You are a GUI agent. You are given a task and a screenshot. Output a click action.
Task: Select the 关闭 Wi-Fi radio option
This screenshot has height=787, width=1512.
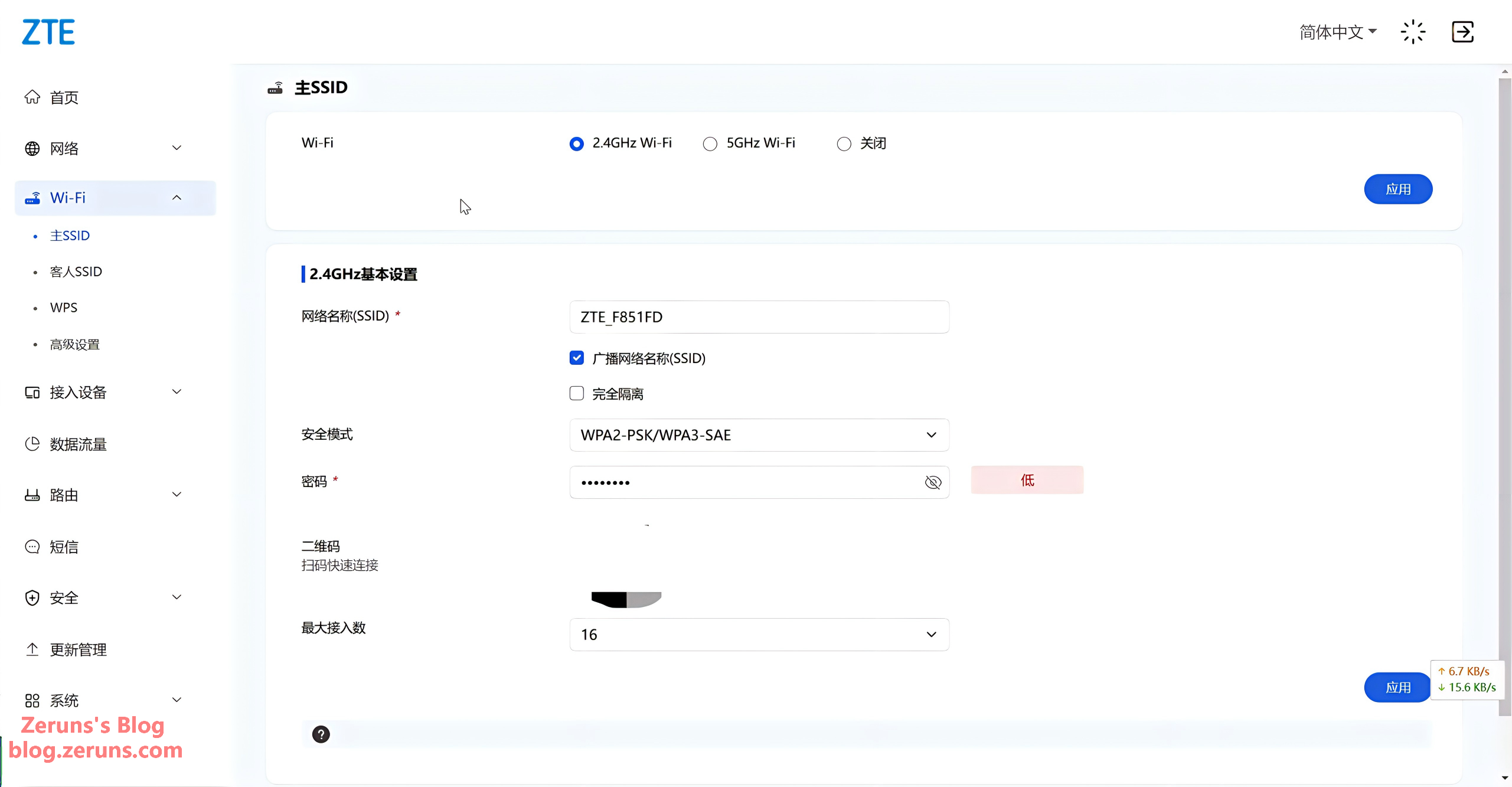point(844,144)
